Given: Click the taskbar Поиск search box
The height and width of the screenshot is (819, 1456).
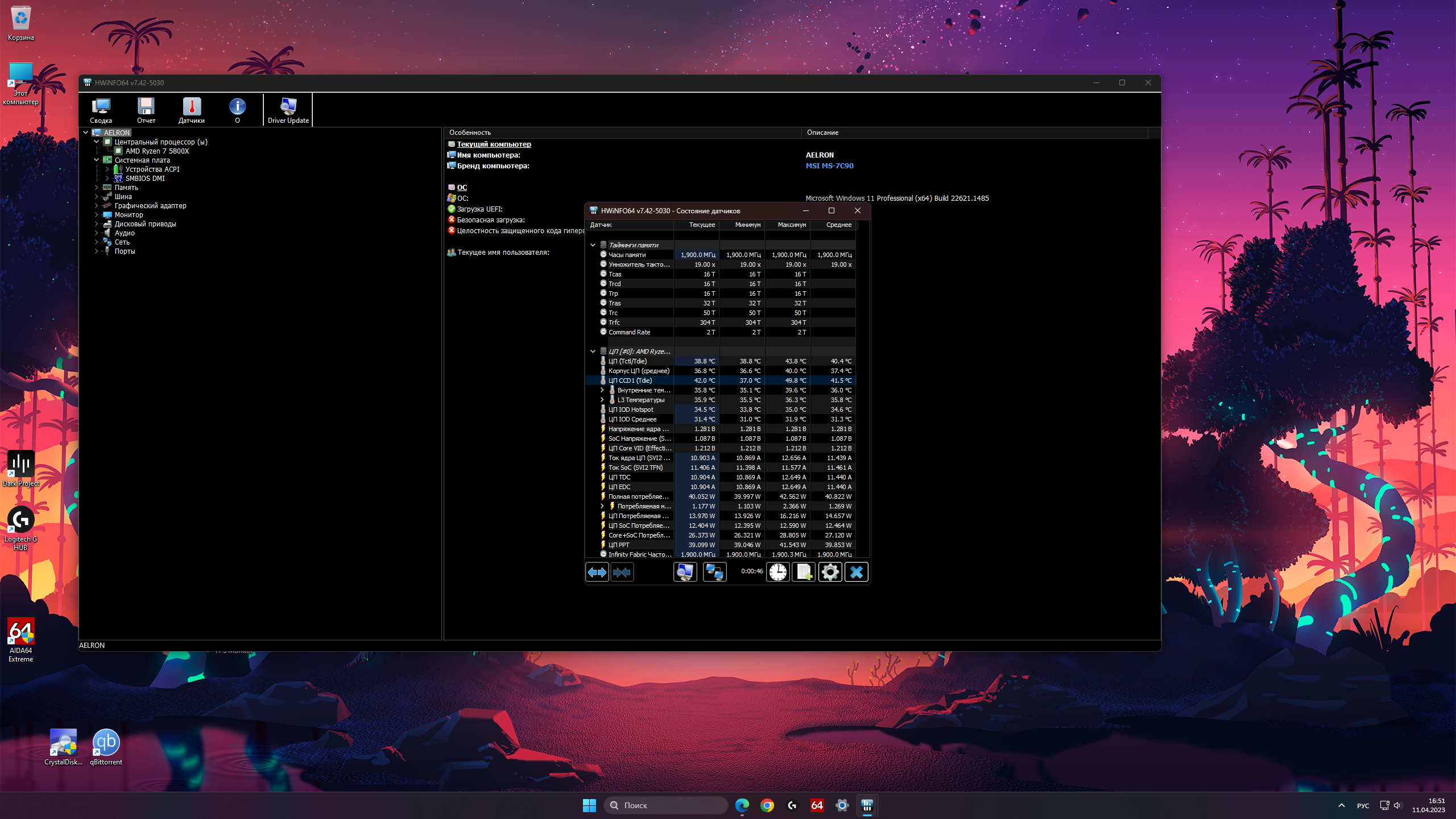Looking at the screenshot, I should [x=665, y=805].
